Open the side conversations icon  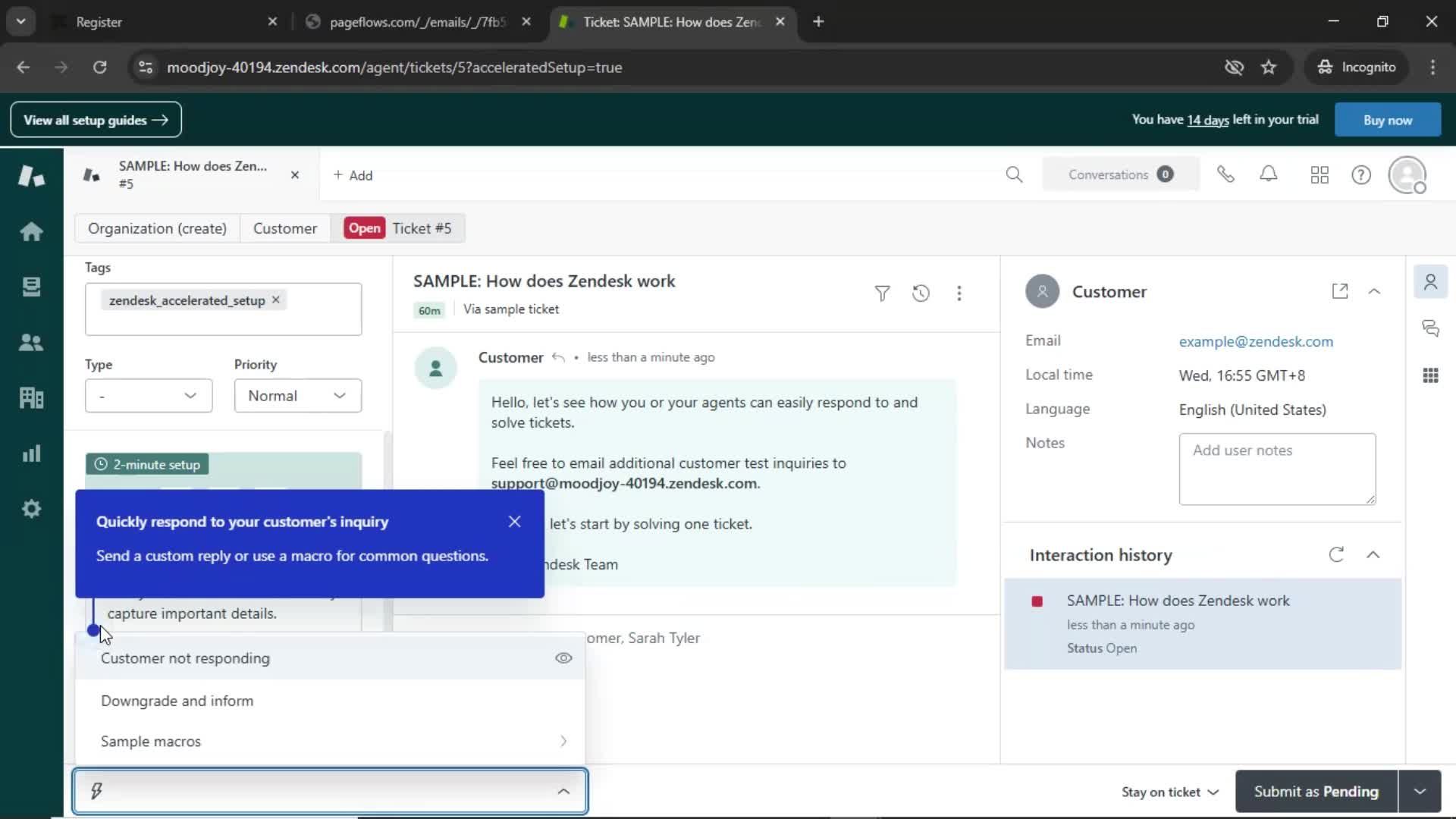[x=1431, y=328]
